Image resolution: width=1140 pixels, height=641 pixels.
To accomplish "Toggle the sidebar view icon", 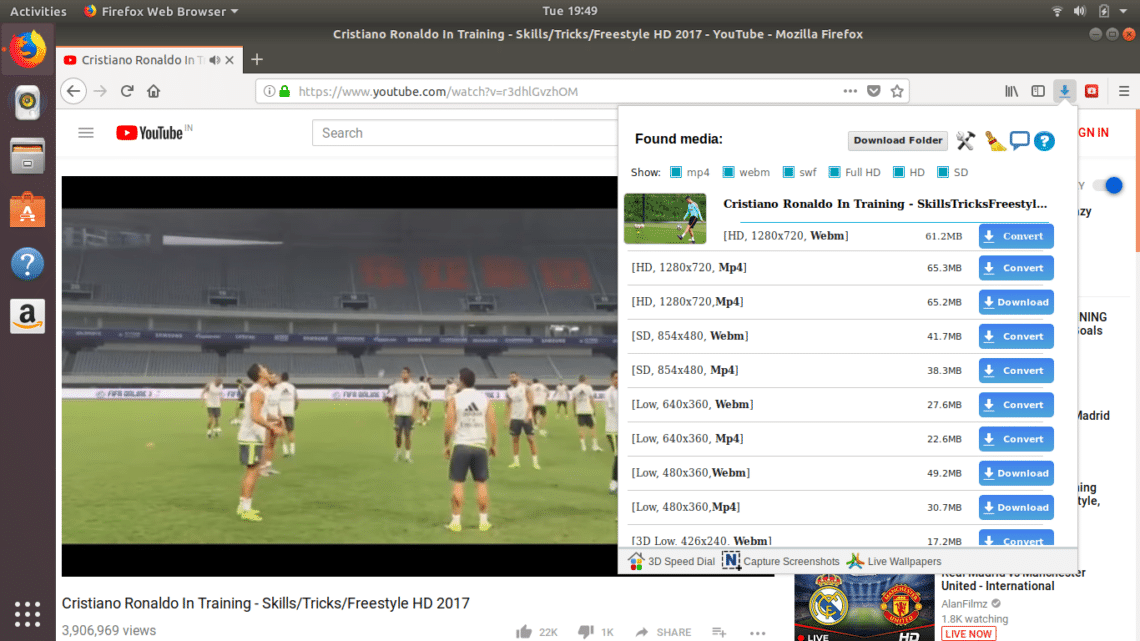I will pos(1037,91).
